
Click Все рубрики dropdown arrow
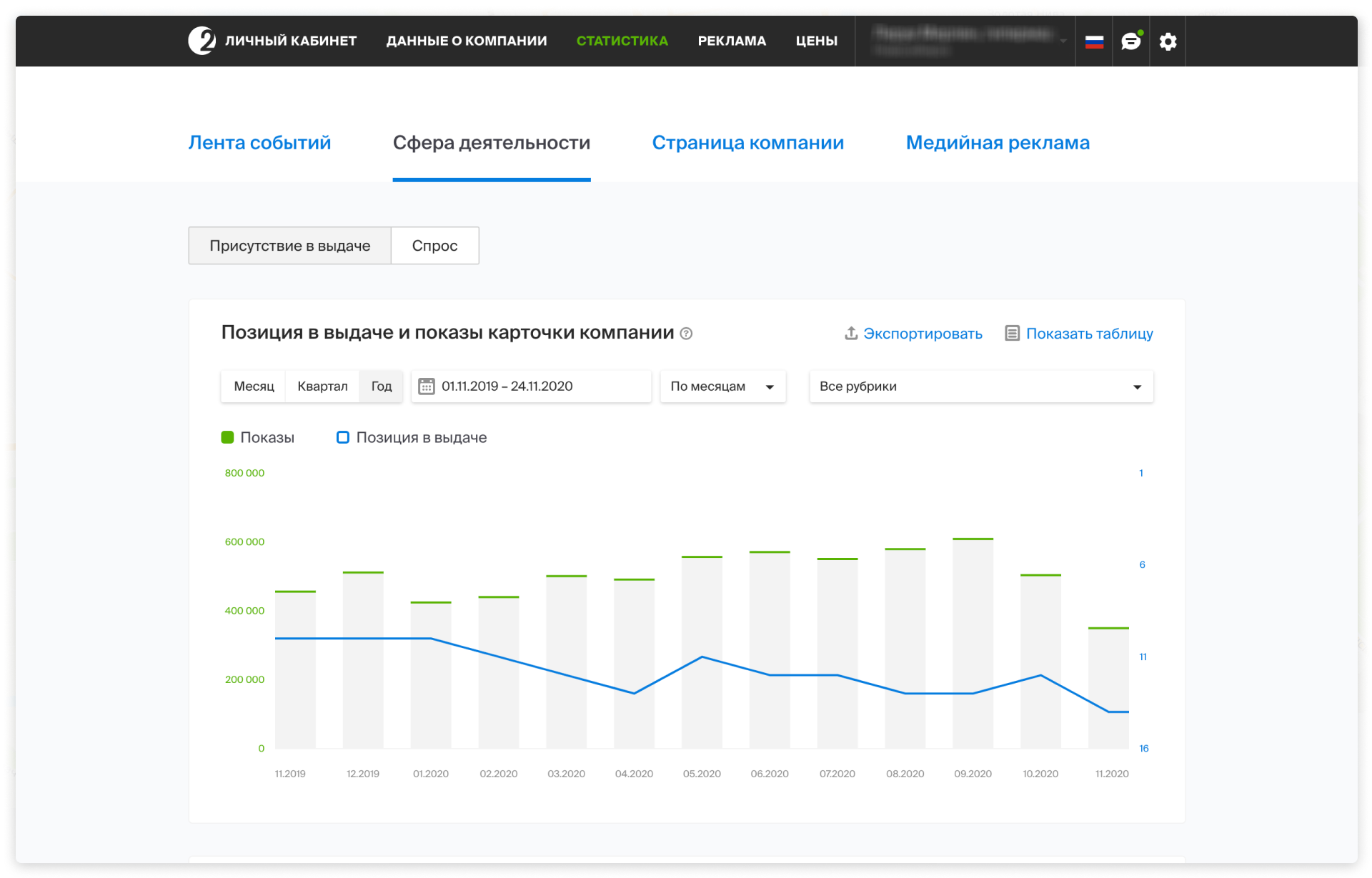1137,387
